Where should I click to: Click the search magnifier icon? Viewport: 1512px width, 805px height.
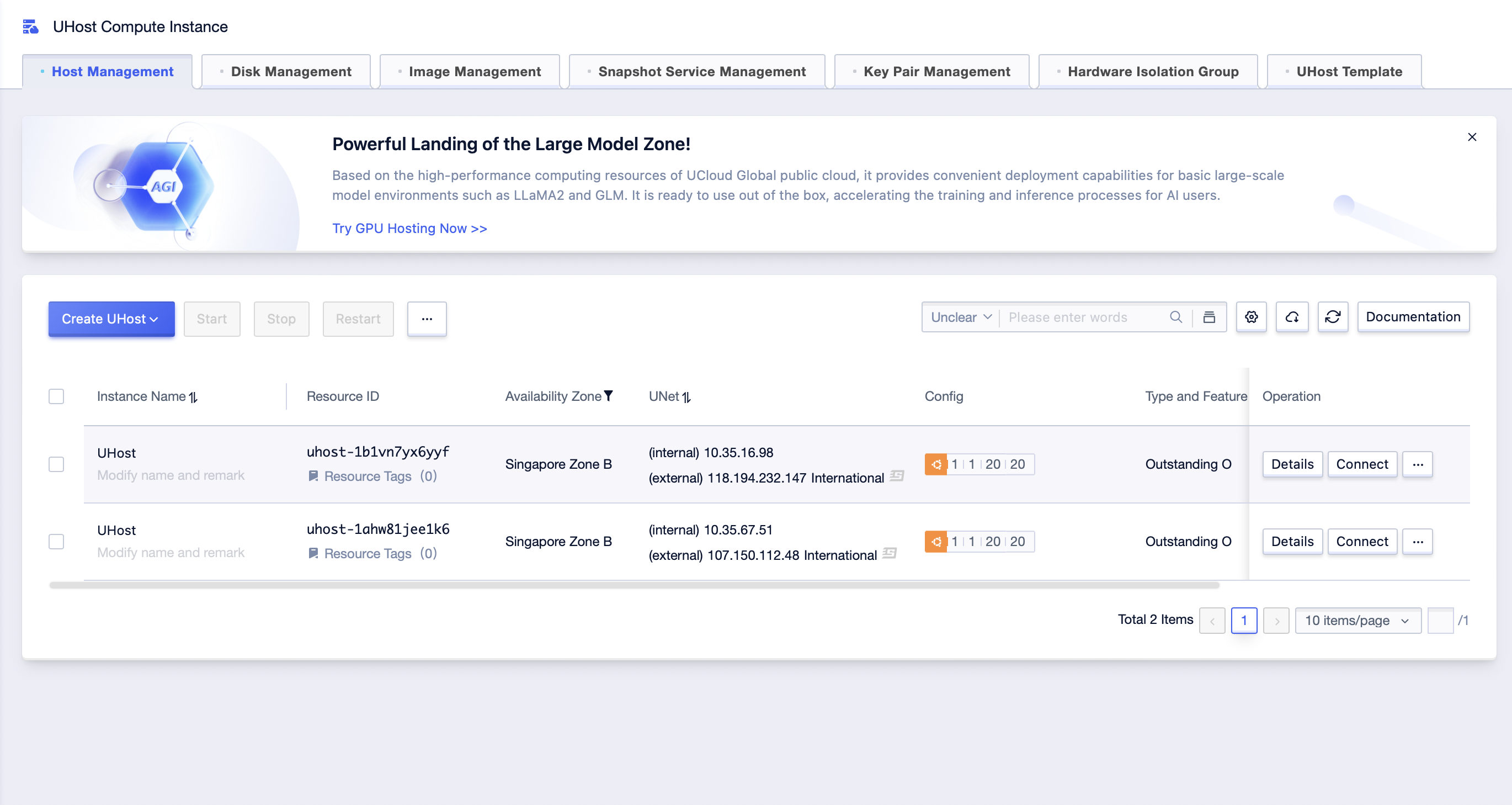tap(1176, 317)
